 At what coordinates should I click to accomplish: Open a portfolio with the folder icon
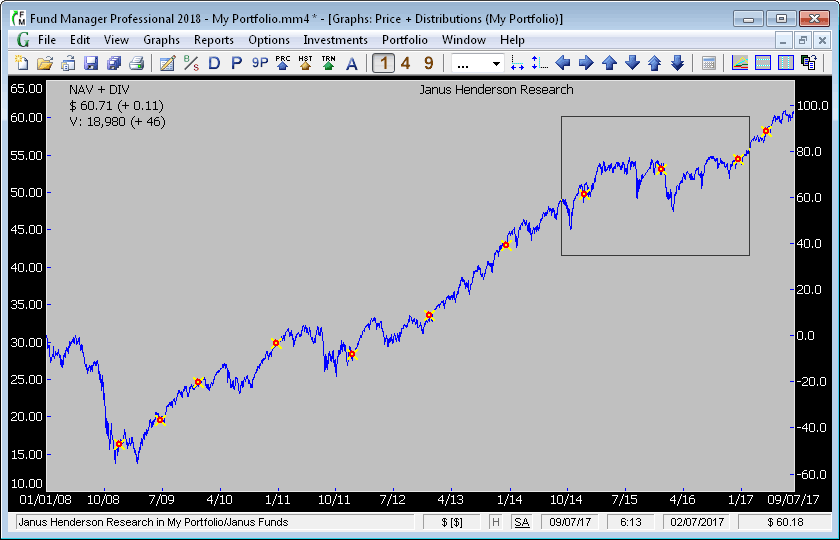pyautogui.click(x=45, y=63)
